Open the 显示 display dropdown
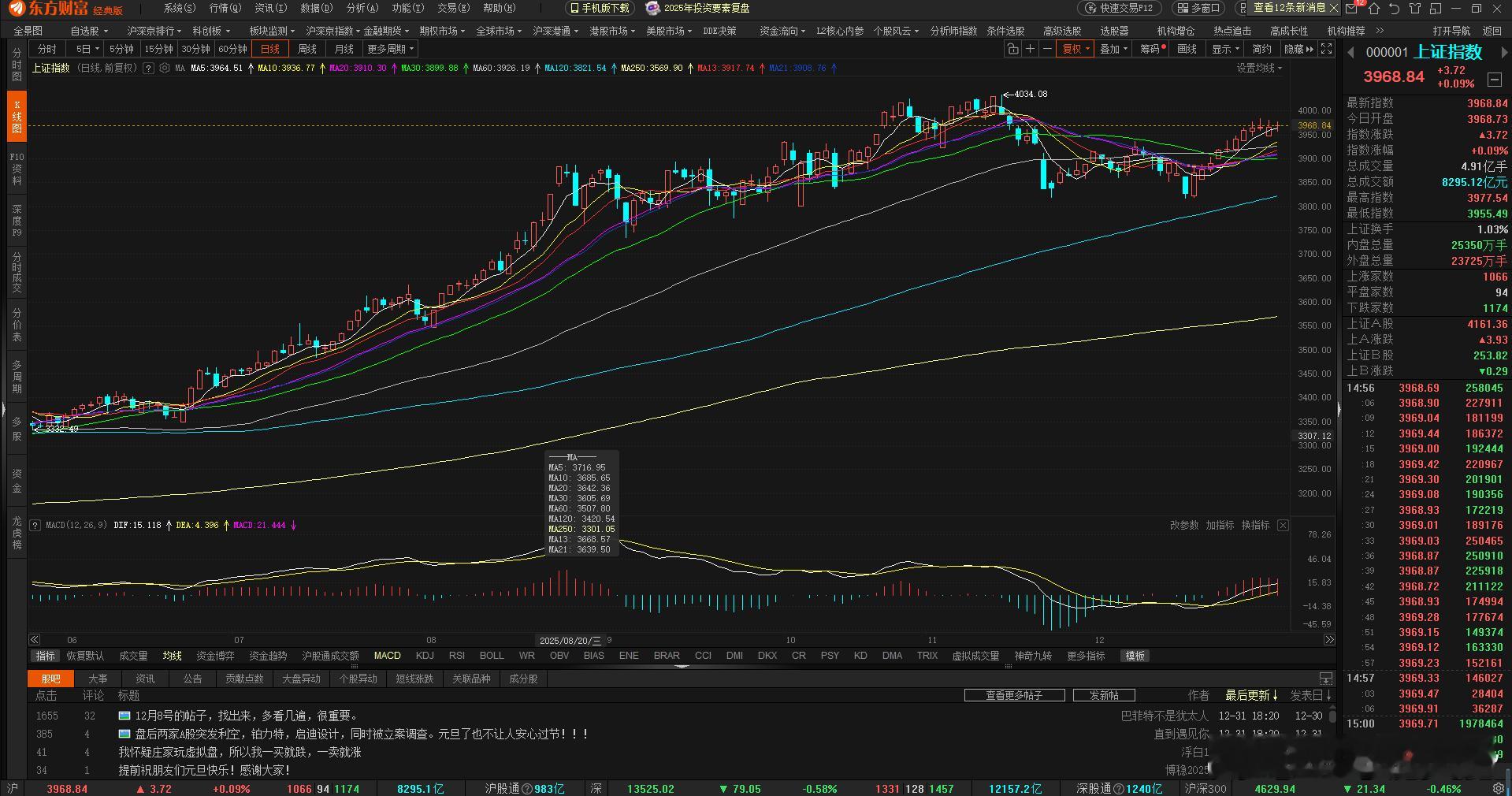Viewport: 1512px width, 796px height. (1225, 49)
